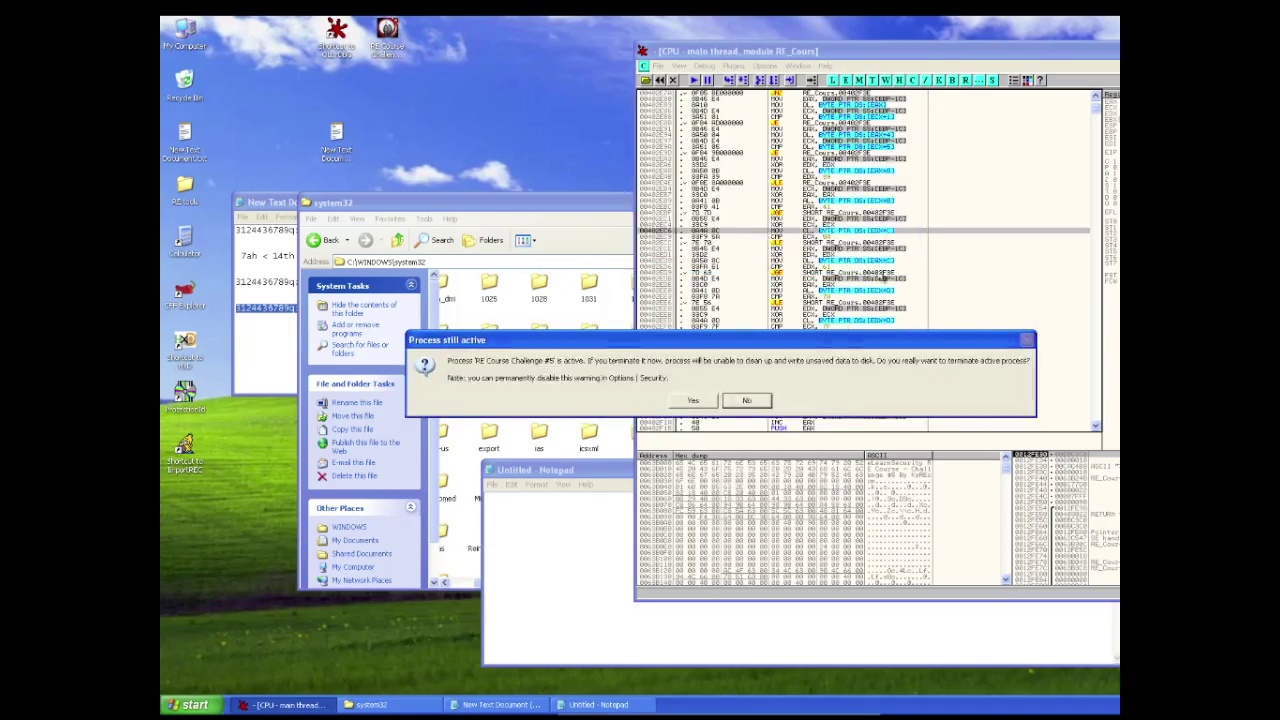Viewport: 1280px width, 720px height.
Task: Click No in Process still active dialog
Action: [747, 401]
